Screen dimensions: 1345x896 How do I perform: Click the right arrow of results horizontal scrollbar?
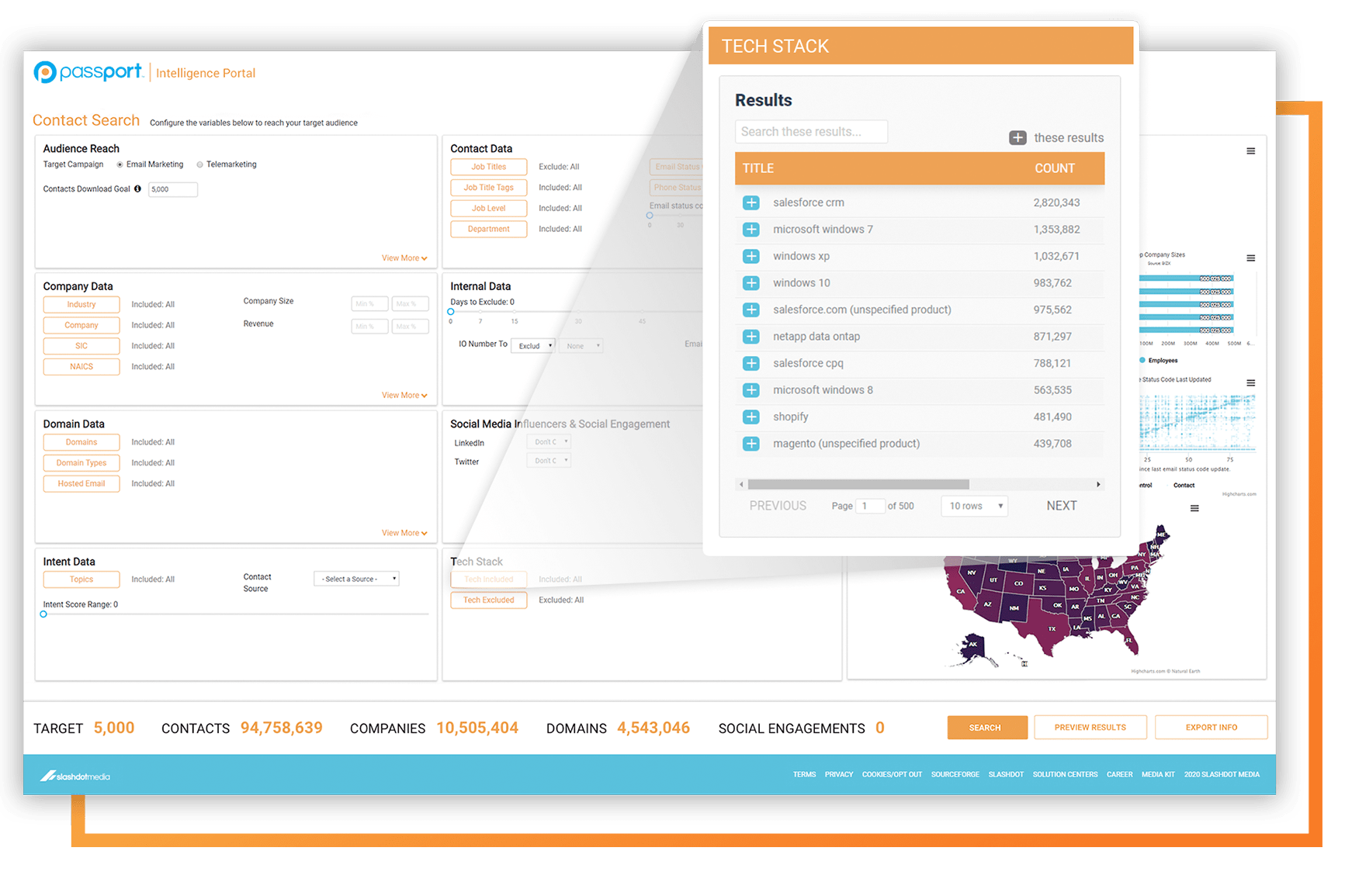click(1098, 484)
